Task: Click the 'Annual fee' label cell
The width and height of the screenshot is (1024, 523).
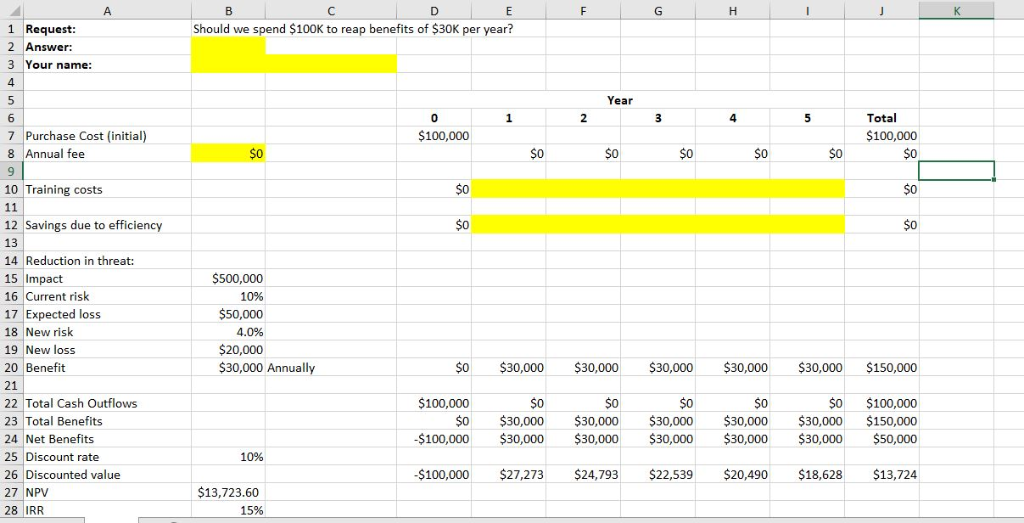Action: 107,153
